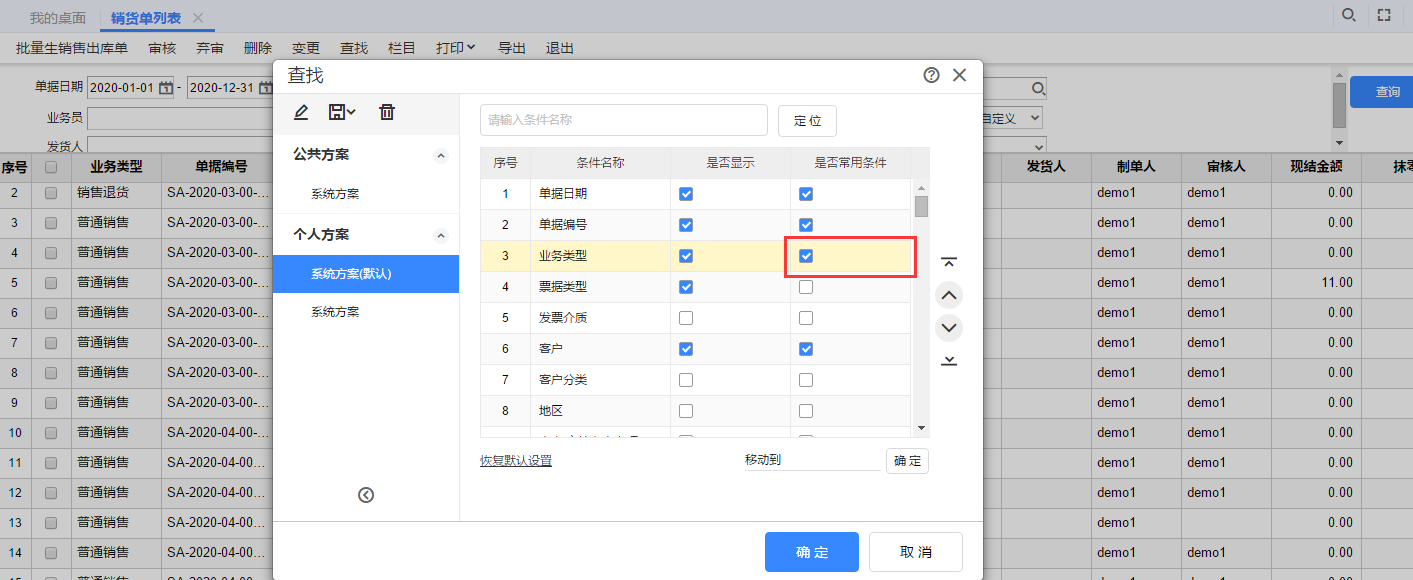Click the delete (trash) icon
The image size is (1413, 580).
tap(386, 111)
